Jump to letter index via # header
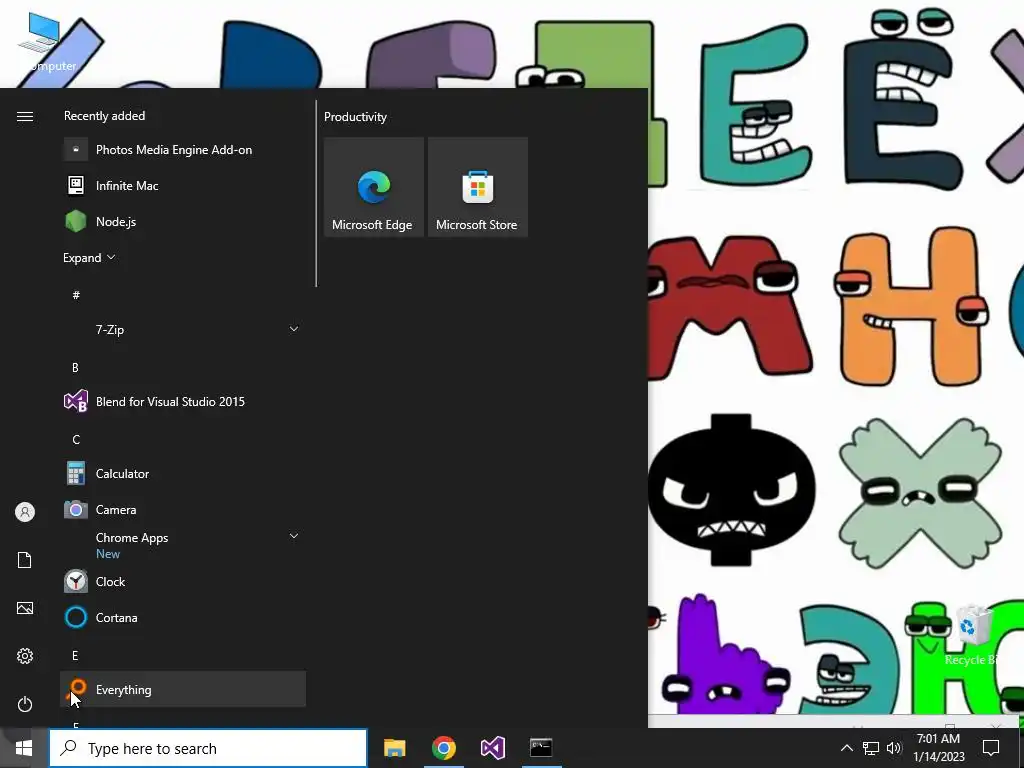This screenshot has width=1024, height=768. (x=76, y=295)
